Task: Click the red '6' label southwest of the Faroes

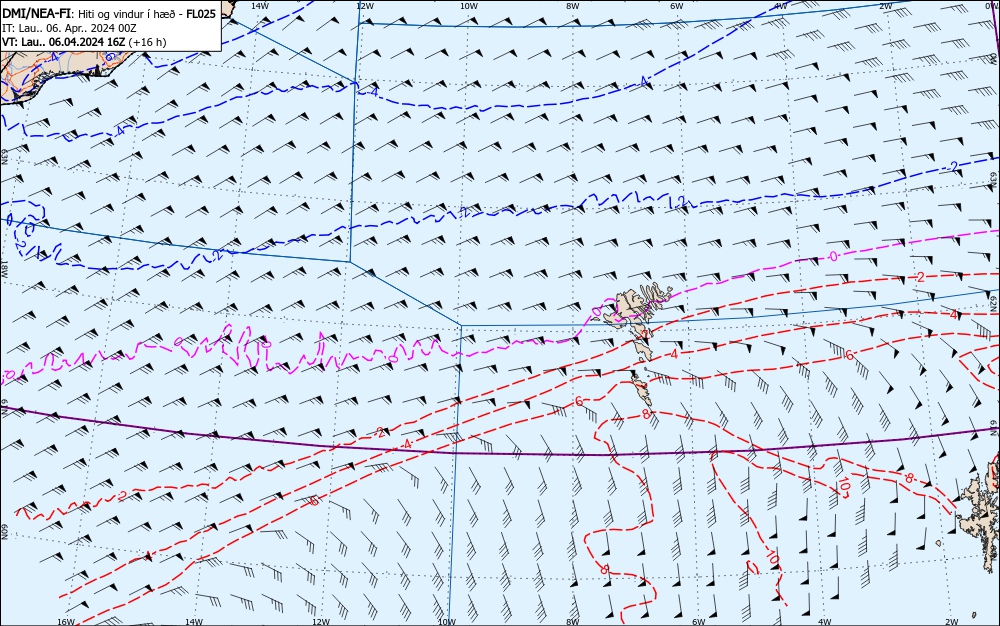Action: tap(578, 401)
